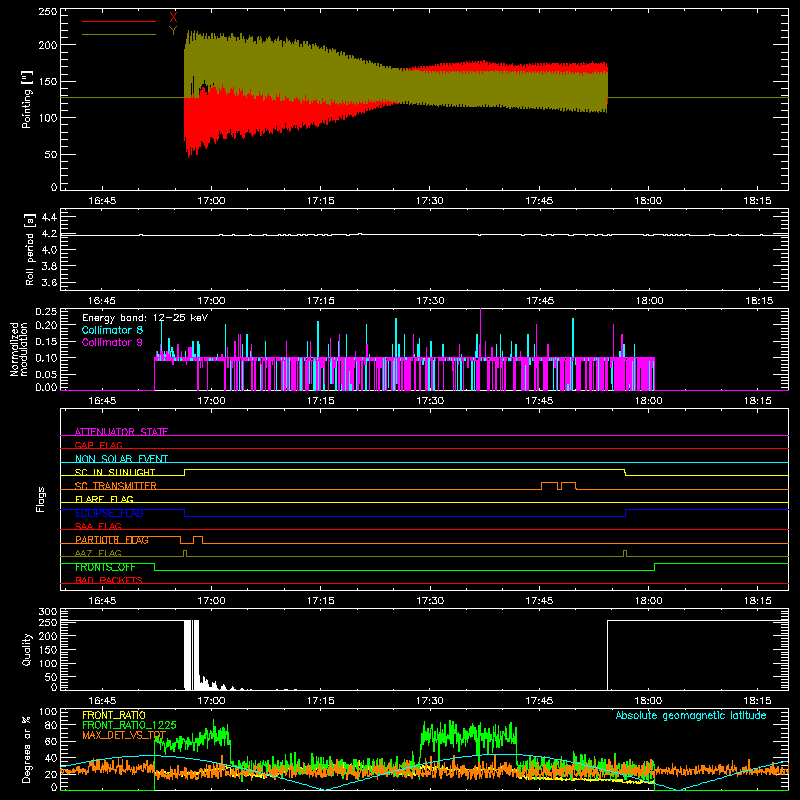Screen dimensions: 800x800
Task: Click the Absolute geomagnetic latitude label
Action: tap(691, 715)
